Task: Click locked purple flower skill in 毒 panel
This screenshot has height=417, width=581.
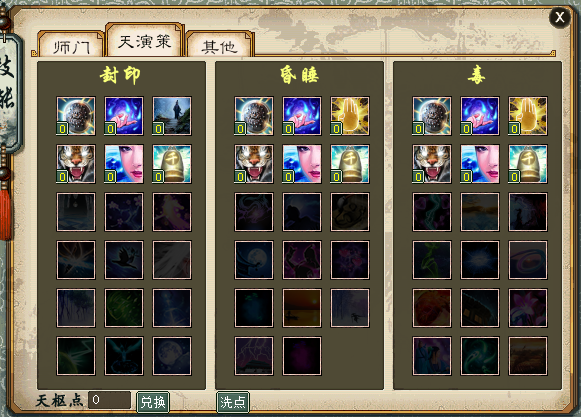Action: click(x=528, y=308)
